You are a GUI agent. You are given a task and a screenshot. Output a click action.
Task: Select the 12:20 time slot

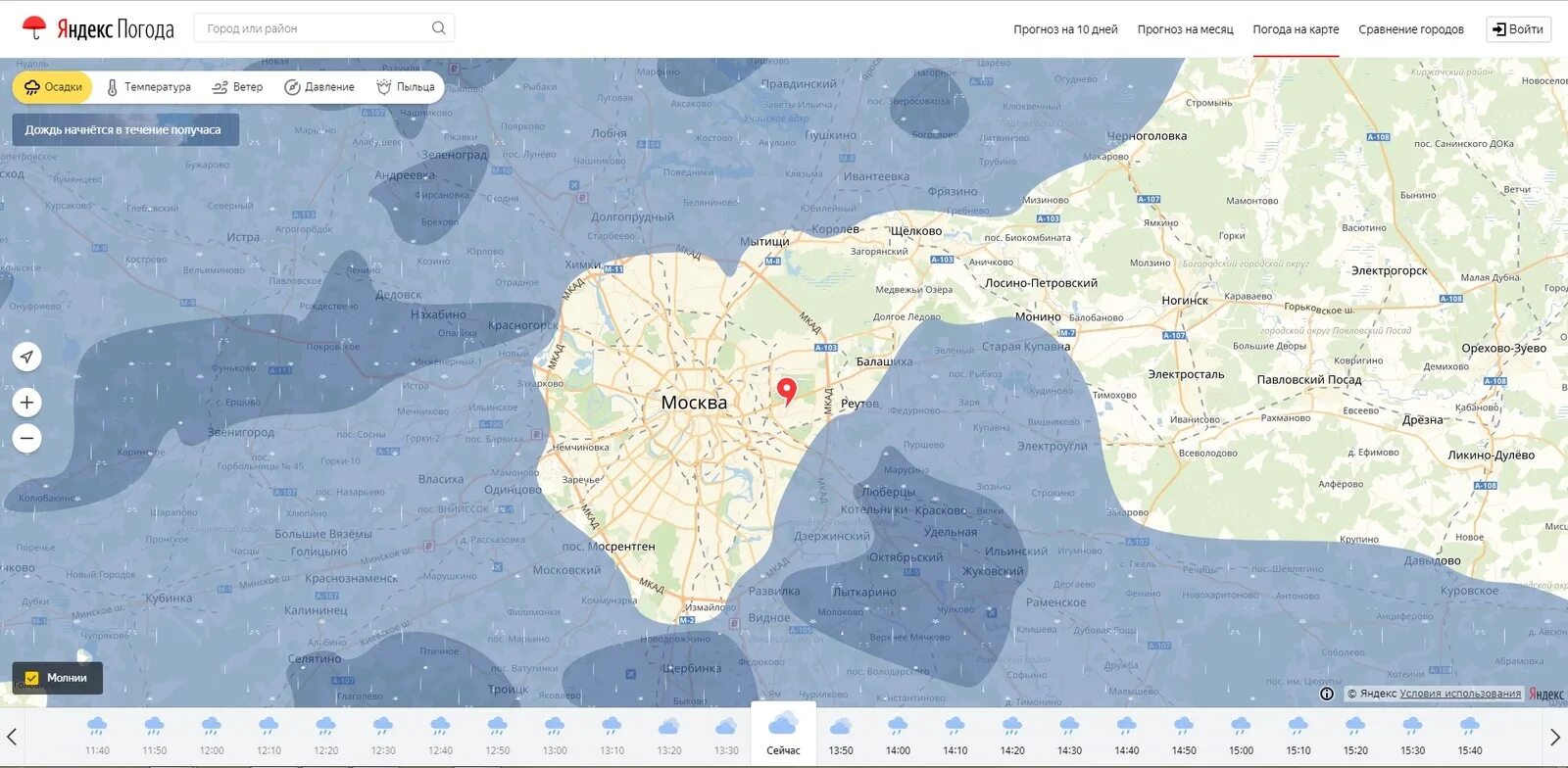pyautogui.click(x=325, y=737)
